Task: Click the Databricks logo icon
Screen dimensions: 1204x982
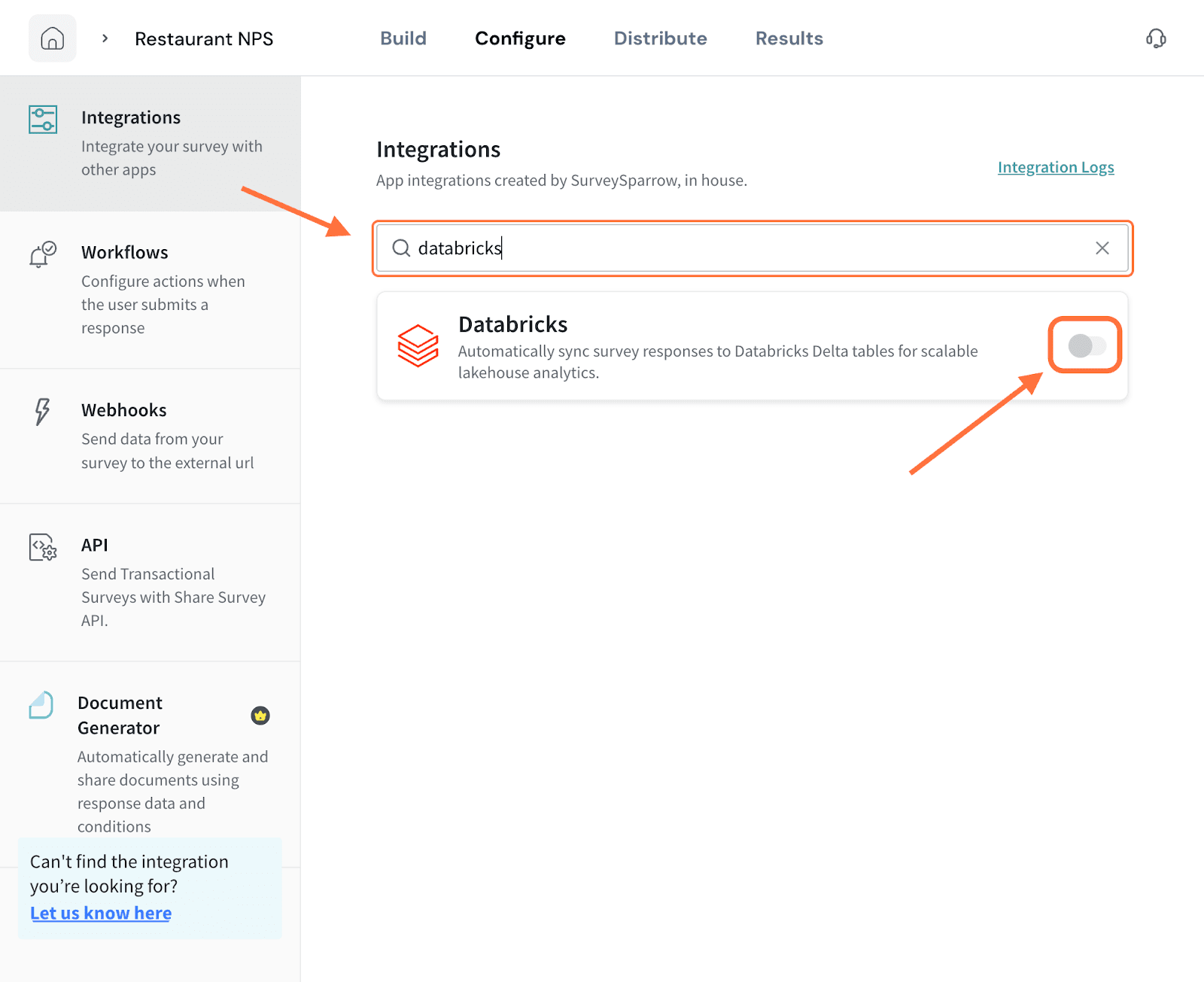Action: tap(418, 345)
